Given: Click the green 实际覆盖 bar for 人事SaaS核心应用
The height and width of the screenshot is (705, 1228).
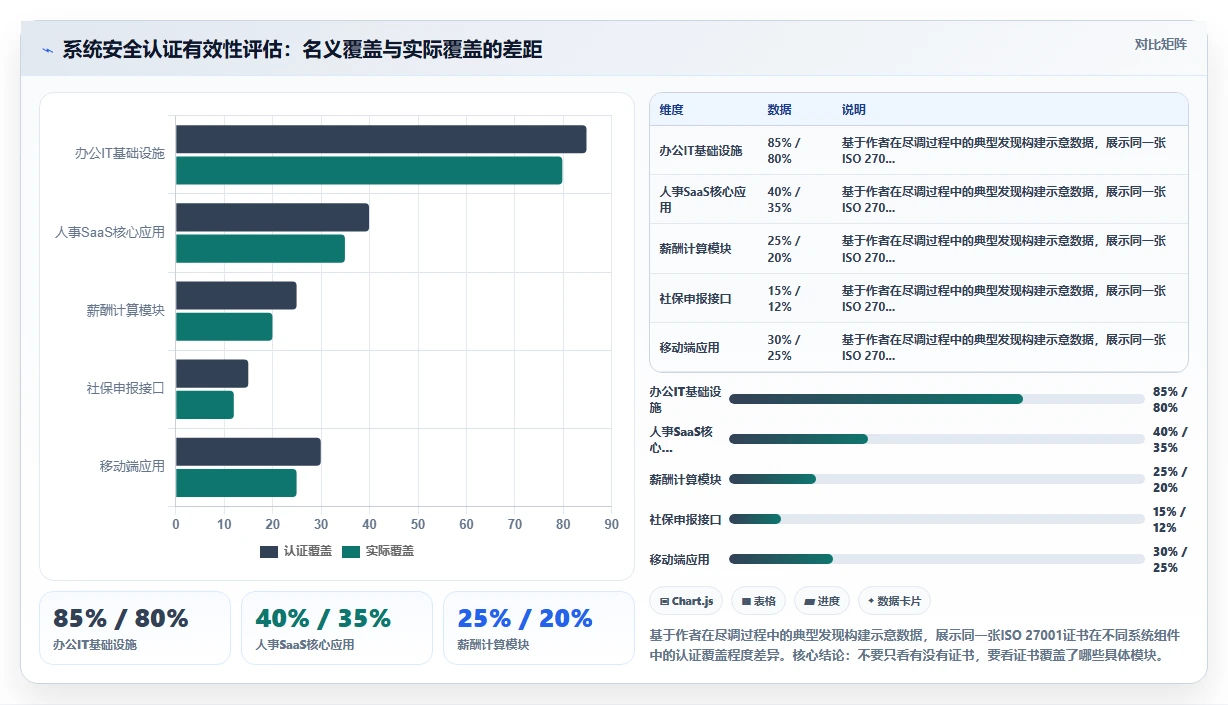Looking at the screenshot, I should [260, 249].
